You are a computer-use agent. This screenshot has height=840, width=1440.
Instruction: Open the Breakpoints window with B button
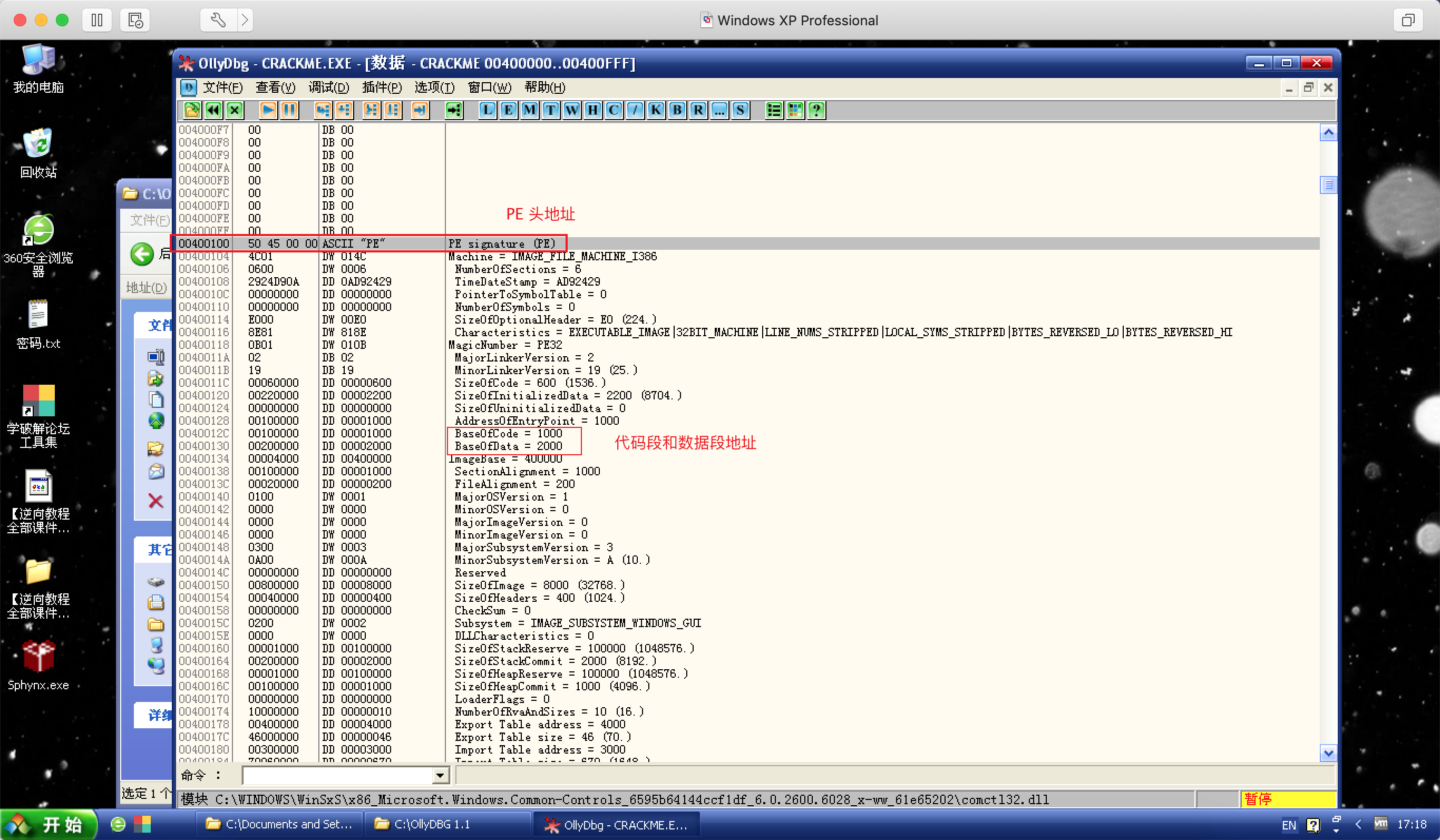click(x=677, y=110)
